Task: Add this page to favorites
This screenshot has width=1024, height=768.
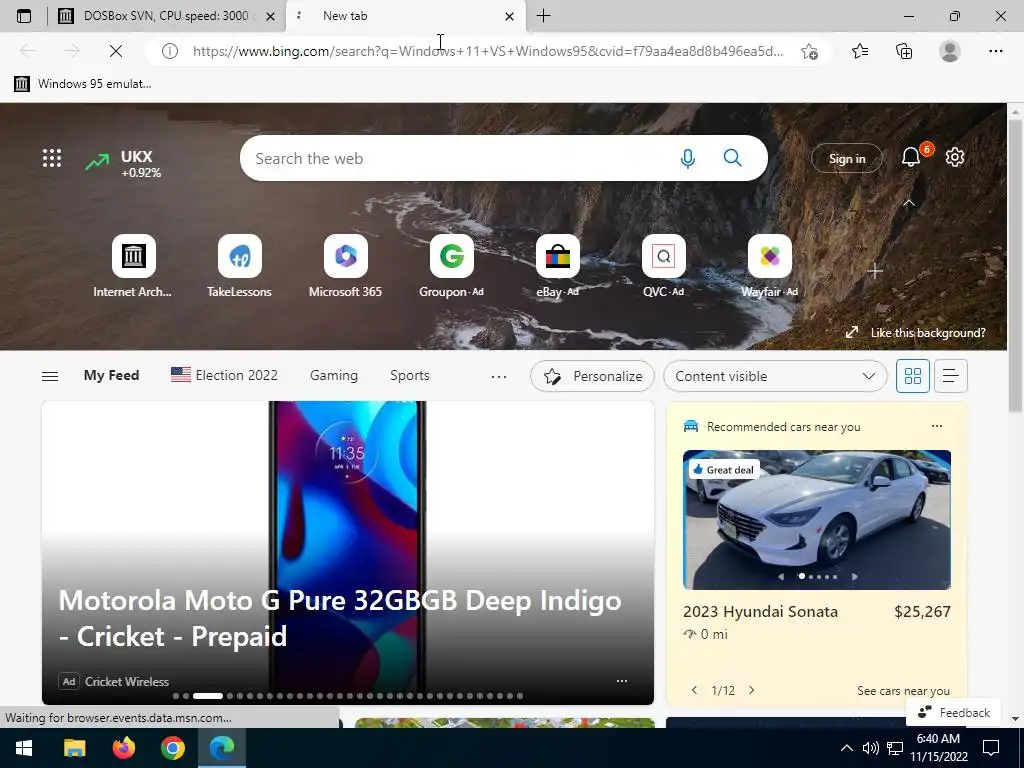Action: point(810,51)
